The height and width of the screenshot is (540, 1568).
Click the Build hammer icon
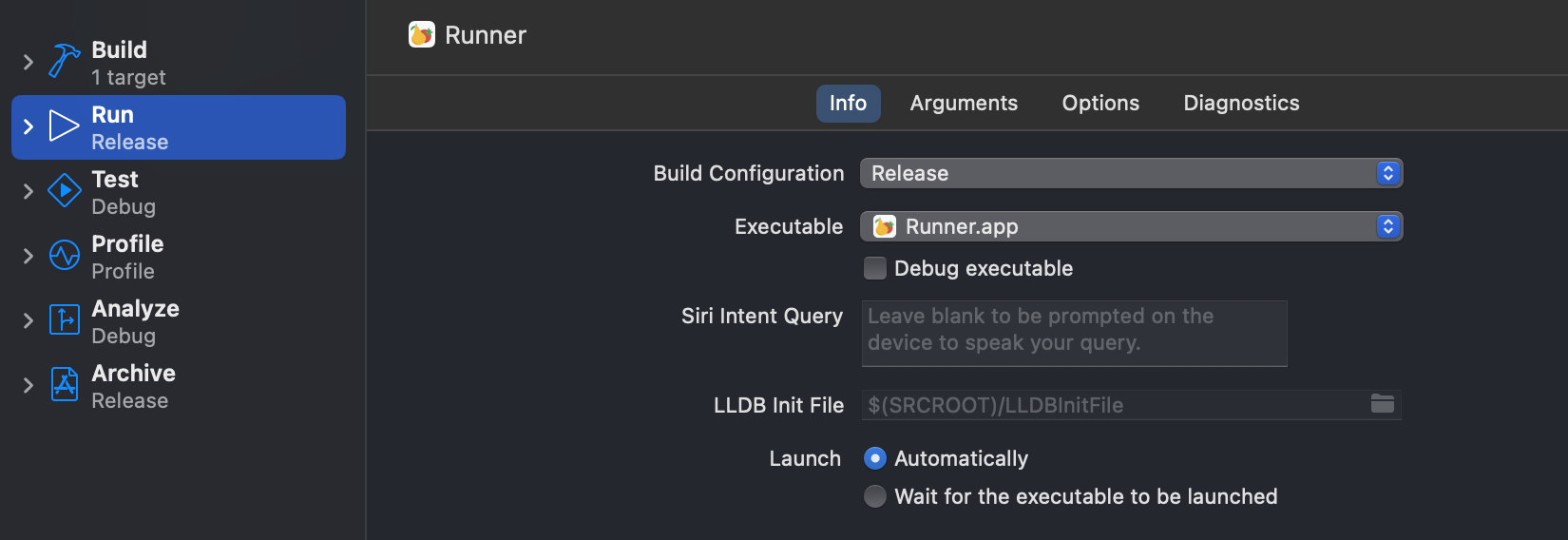click(x=64, y=62)
